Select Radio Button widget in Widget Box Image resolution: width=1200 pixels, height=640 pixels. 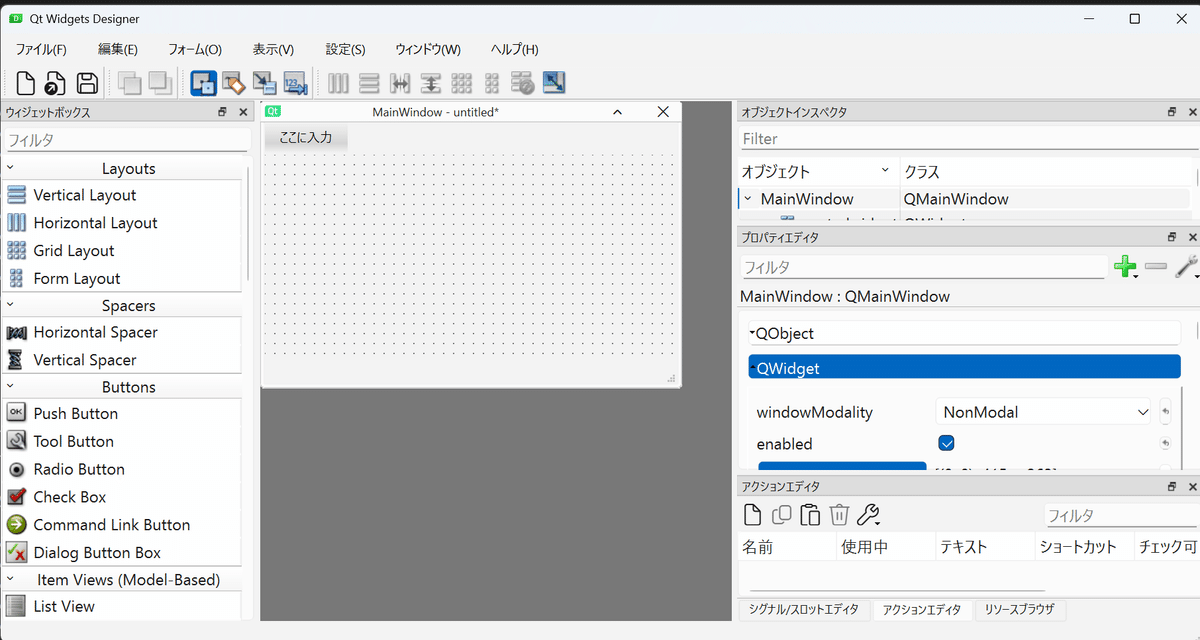pos(79,469)
